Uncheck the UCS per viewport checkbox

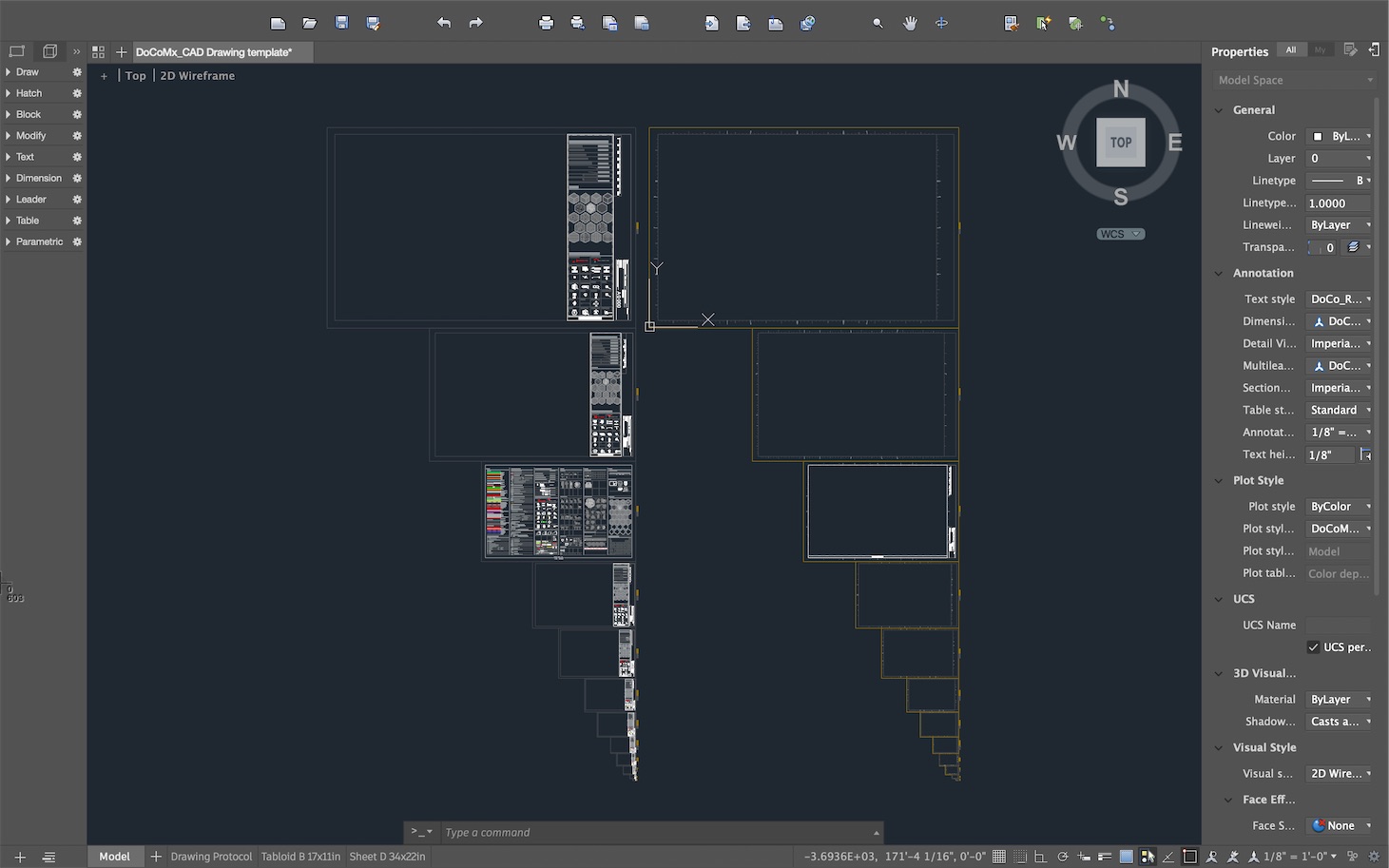pos(1315,646)
